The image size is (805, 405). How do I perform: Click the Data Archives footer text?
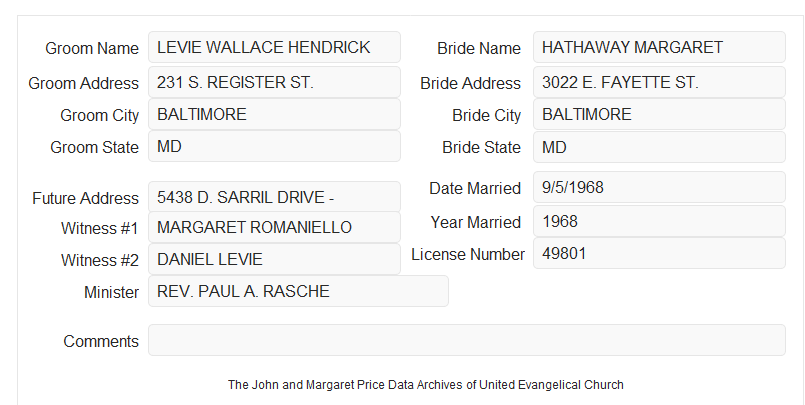click(426, 384)
